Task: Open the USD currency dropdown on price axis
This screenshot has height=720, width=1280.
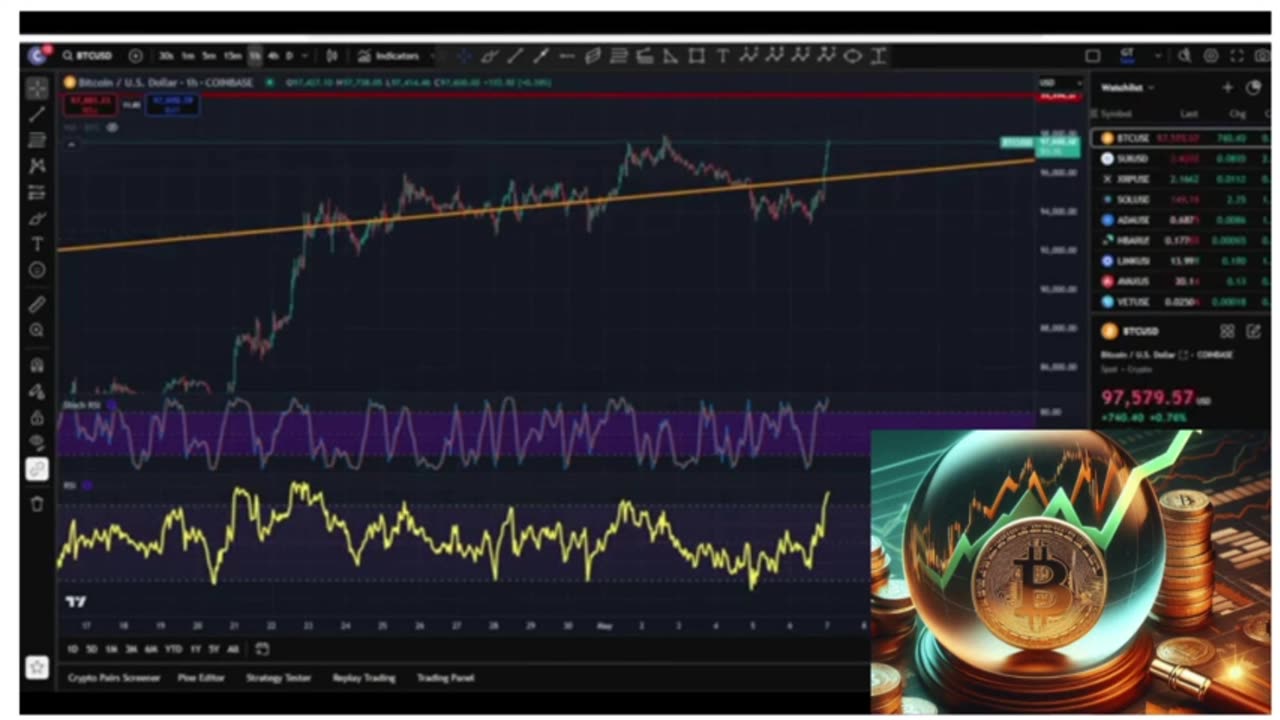Action: point(1059,82)
